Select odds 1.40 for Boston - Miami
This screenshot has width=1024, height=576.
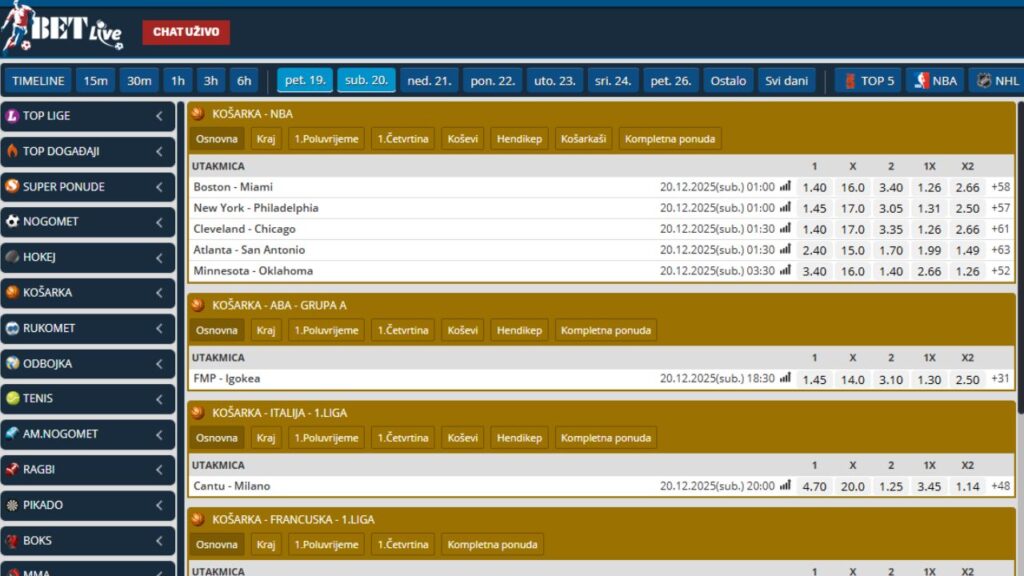[x=813, y=187]
